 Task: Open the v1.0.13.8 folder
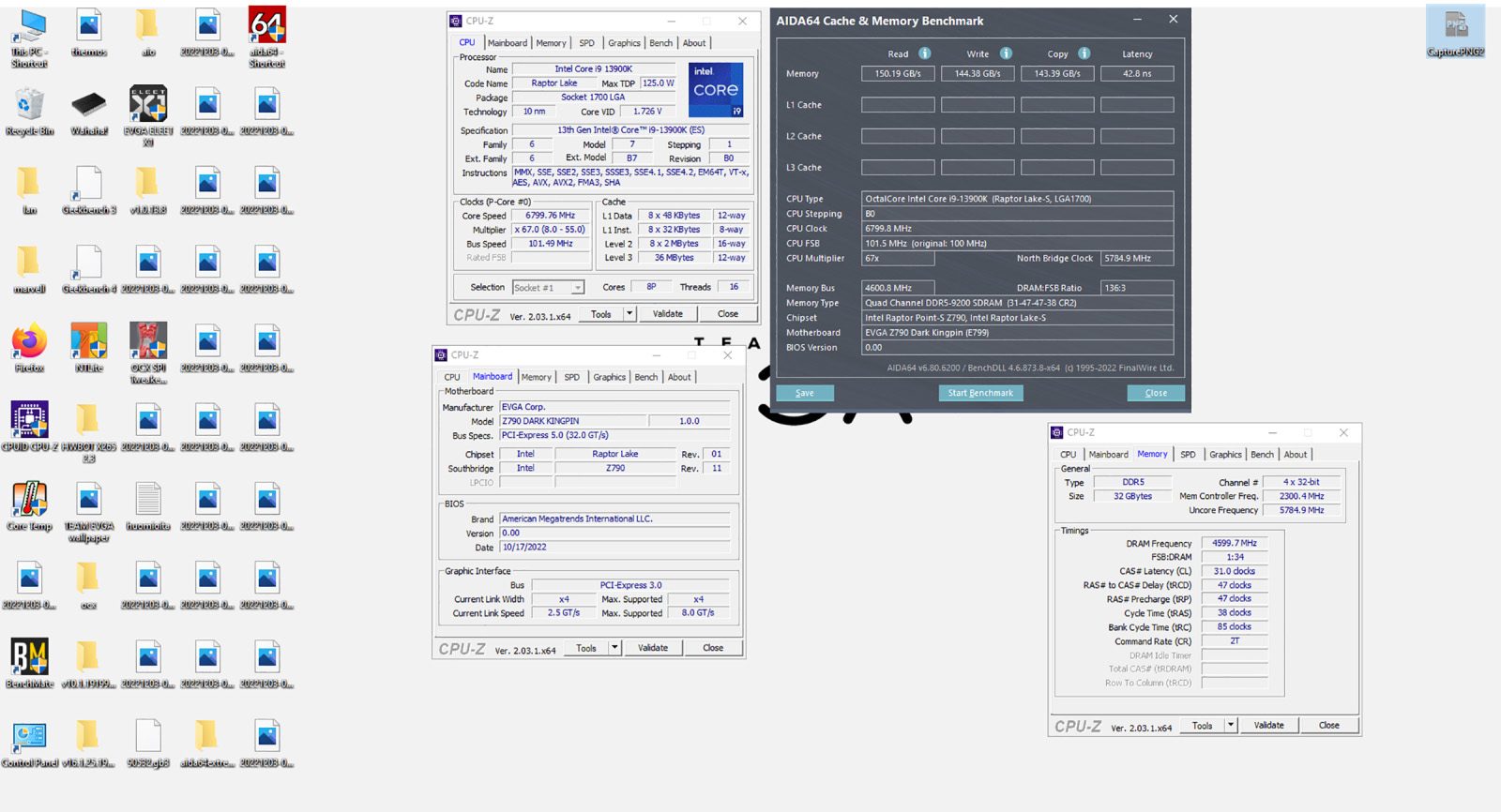(148, 191)
